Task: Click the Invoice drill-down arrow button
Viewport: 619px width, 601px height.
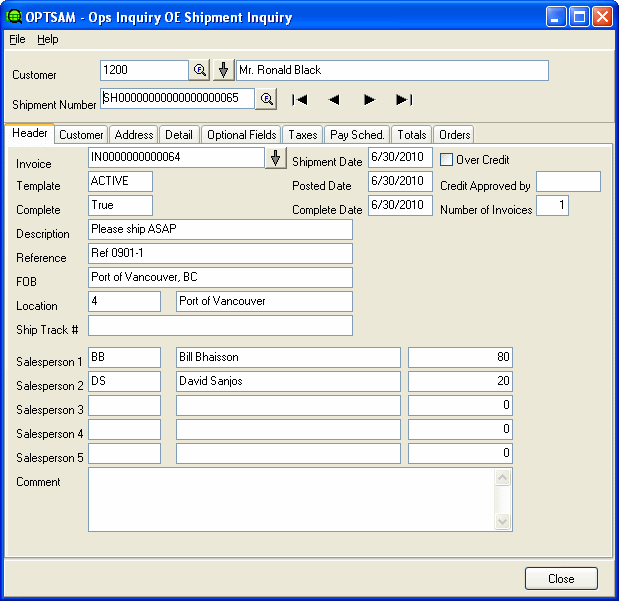Action: coord(276,158)
